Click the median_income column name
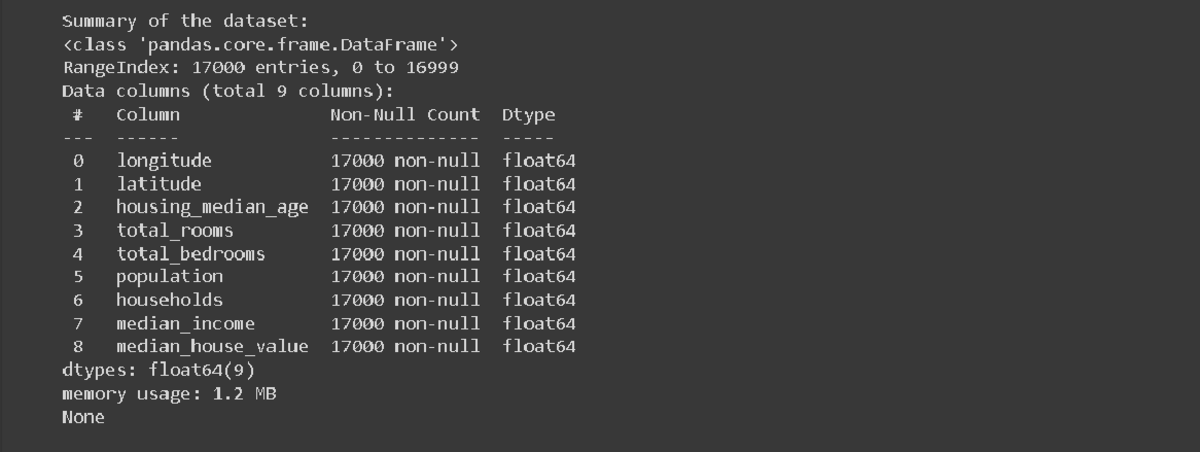This screenshot has height=452, width=1200. [x=186, y=323]
